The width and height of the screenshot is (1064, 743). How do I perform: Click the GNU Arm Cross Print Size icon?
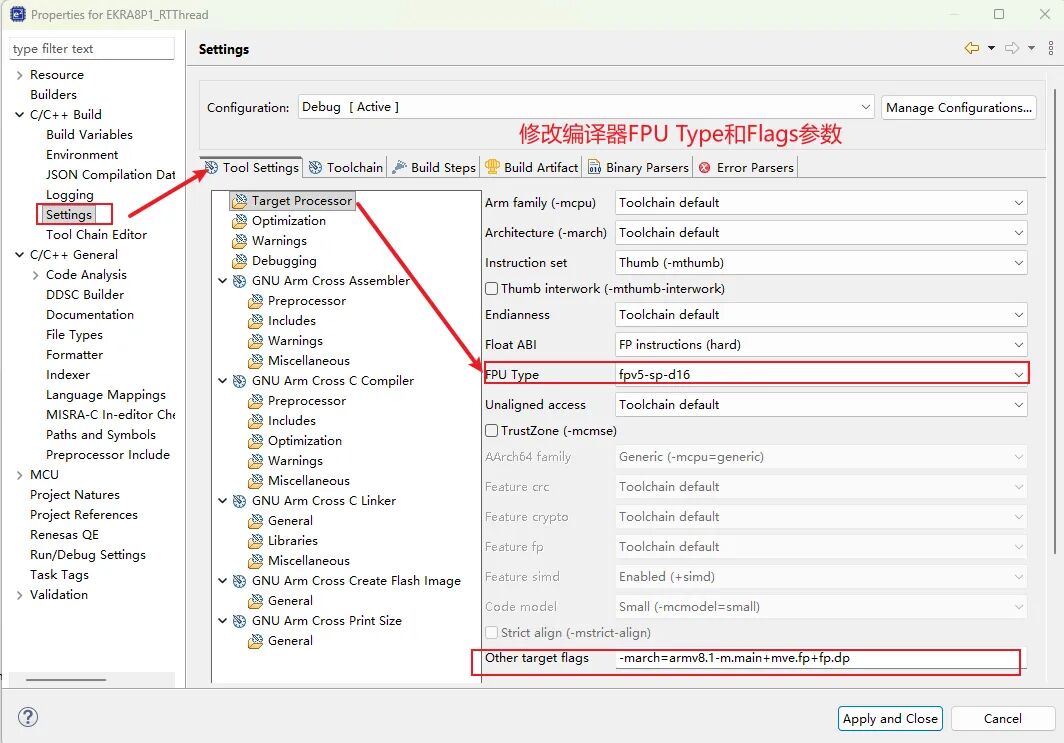pos(240,621)
